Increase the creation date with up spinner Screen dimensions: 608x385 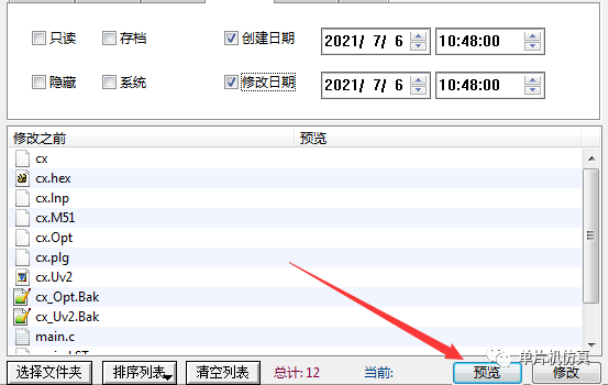click(x=418, y=36)
